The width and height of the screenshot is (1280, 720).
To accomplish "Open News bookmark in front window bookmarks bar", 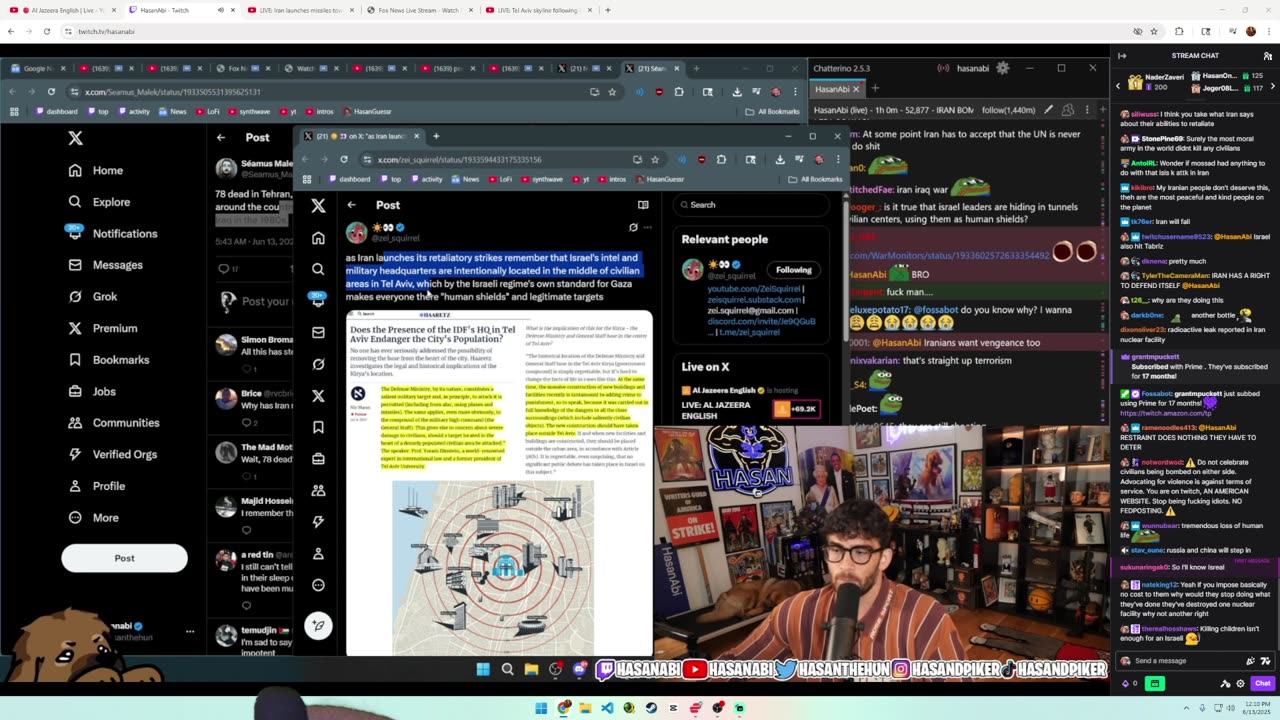I will click(x=465, y=179).
